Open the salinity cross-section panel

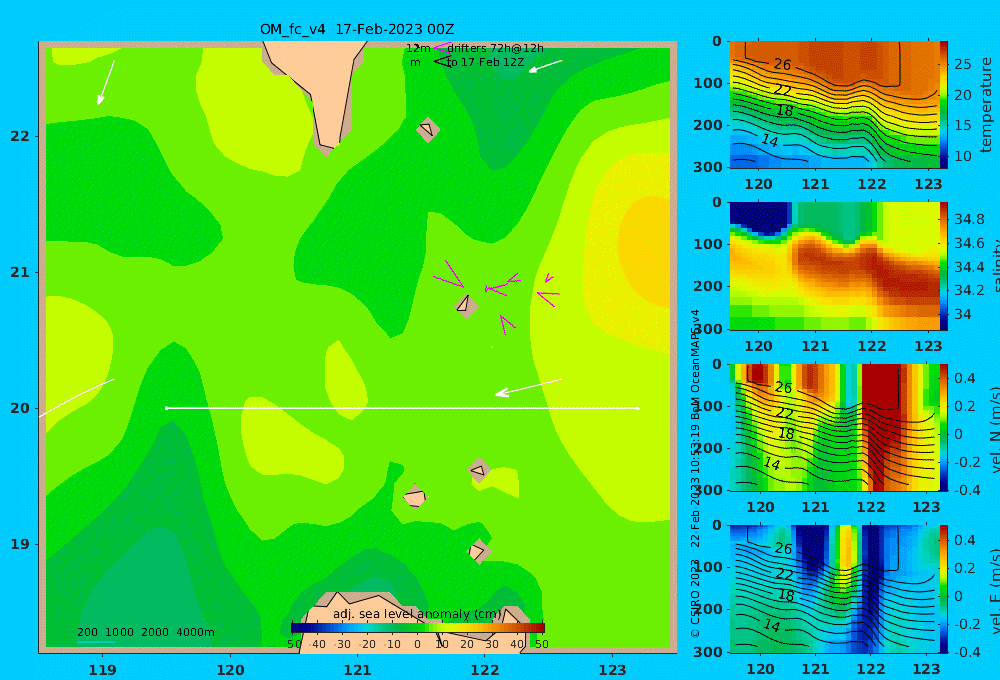834,266
